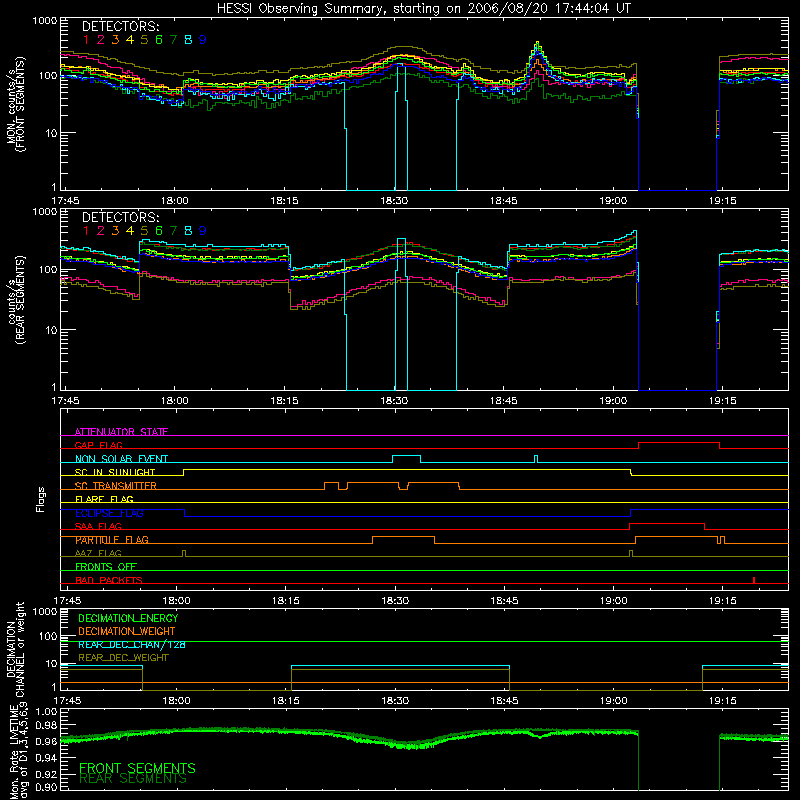800x800 pixels.
Task: Click detector 8 legend number in front segments panel
Action: click(x=188, y=40)
